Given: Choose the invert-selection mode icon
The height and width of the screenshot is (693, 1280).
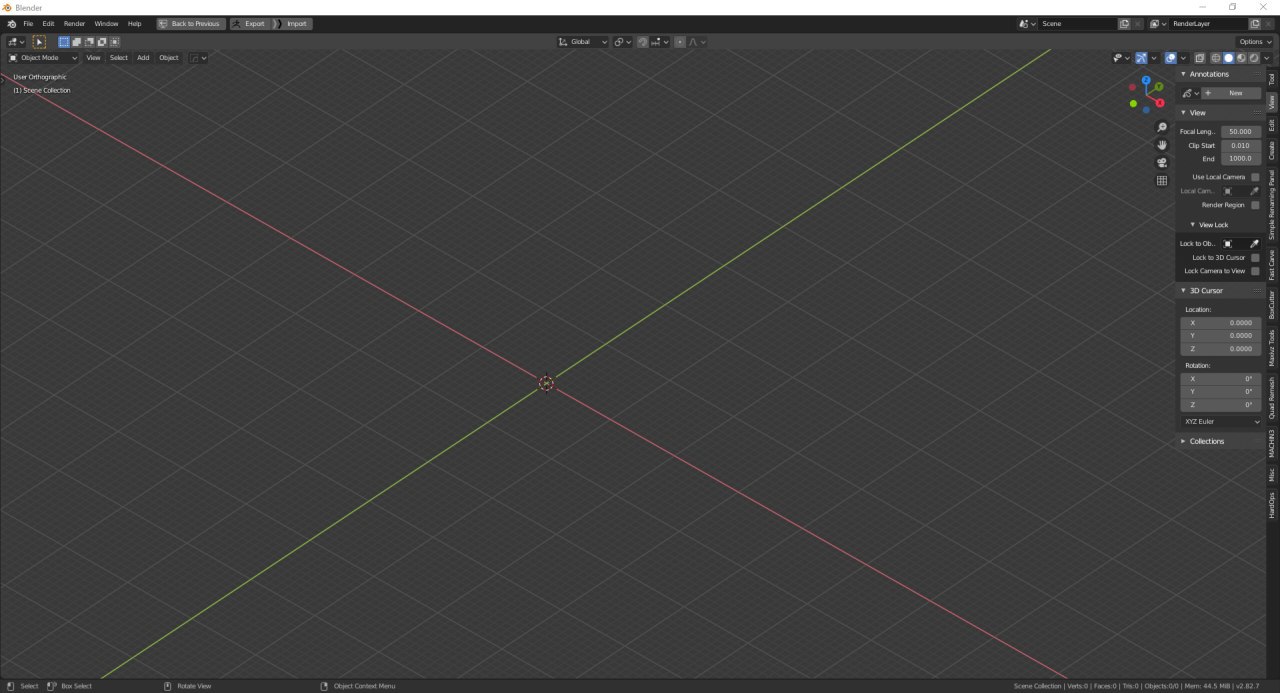Looking at the screenshot, I should pyautogui.click(x=102, y=42).
